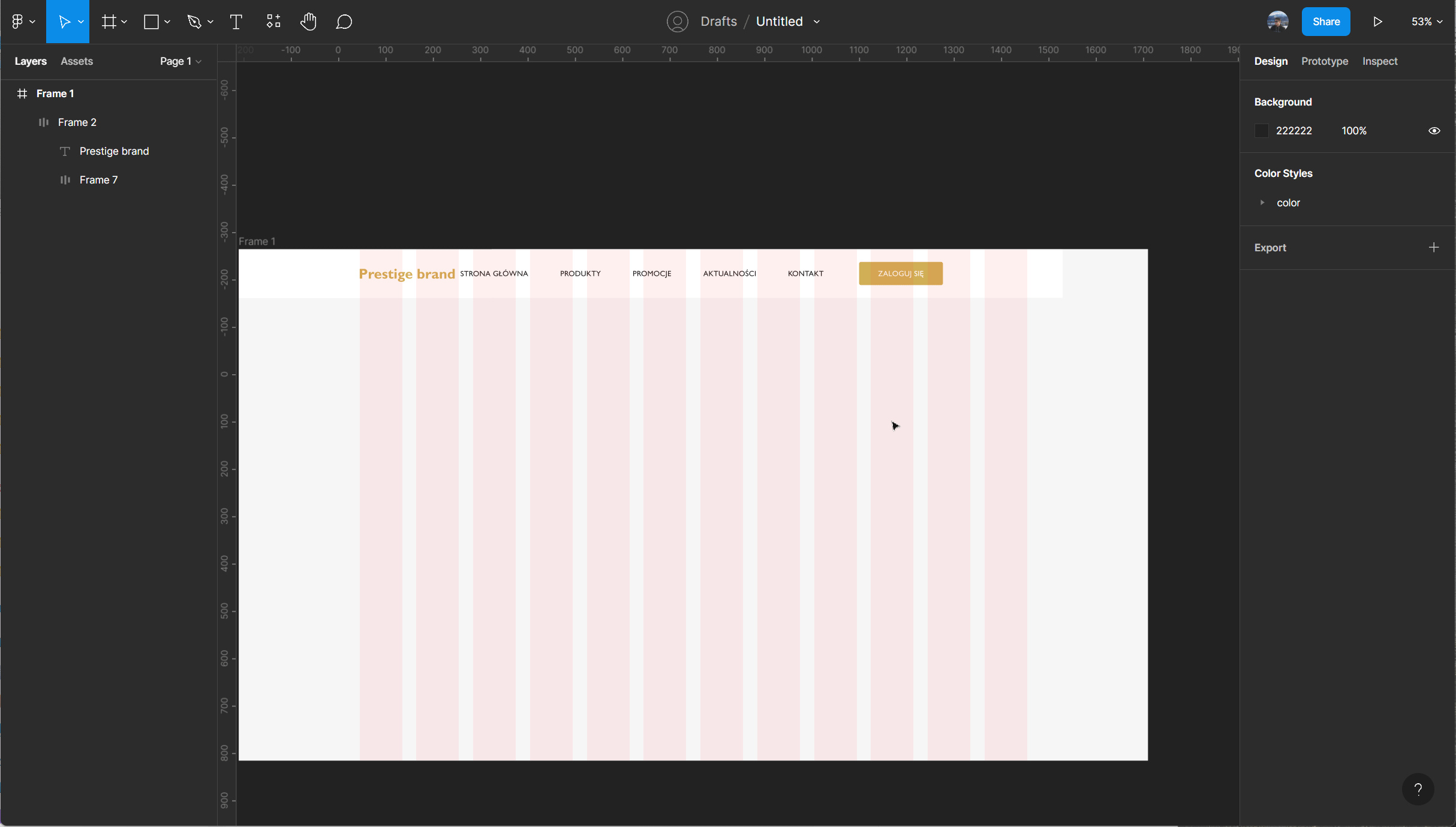The height and width of the screenshot is (827, 1456).
Task: Click the Share button
Action: [x=1326, y=21]
